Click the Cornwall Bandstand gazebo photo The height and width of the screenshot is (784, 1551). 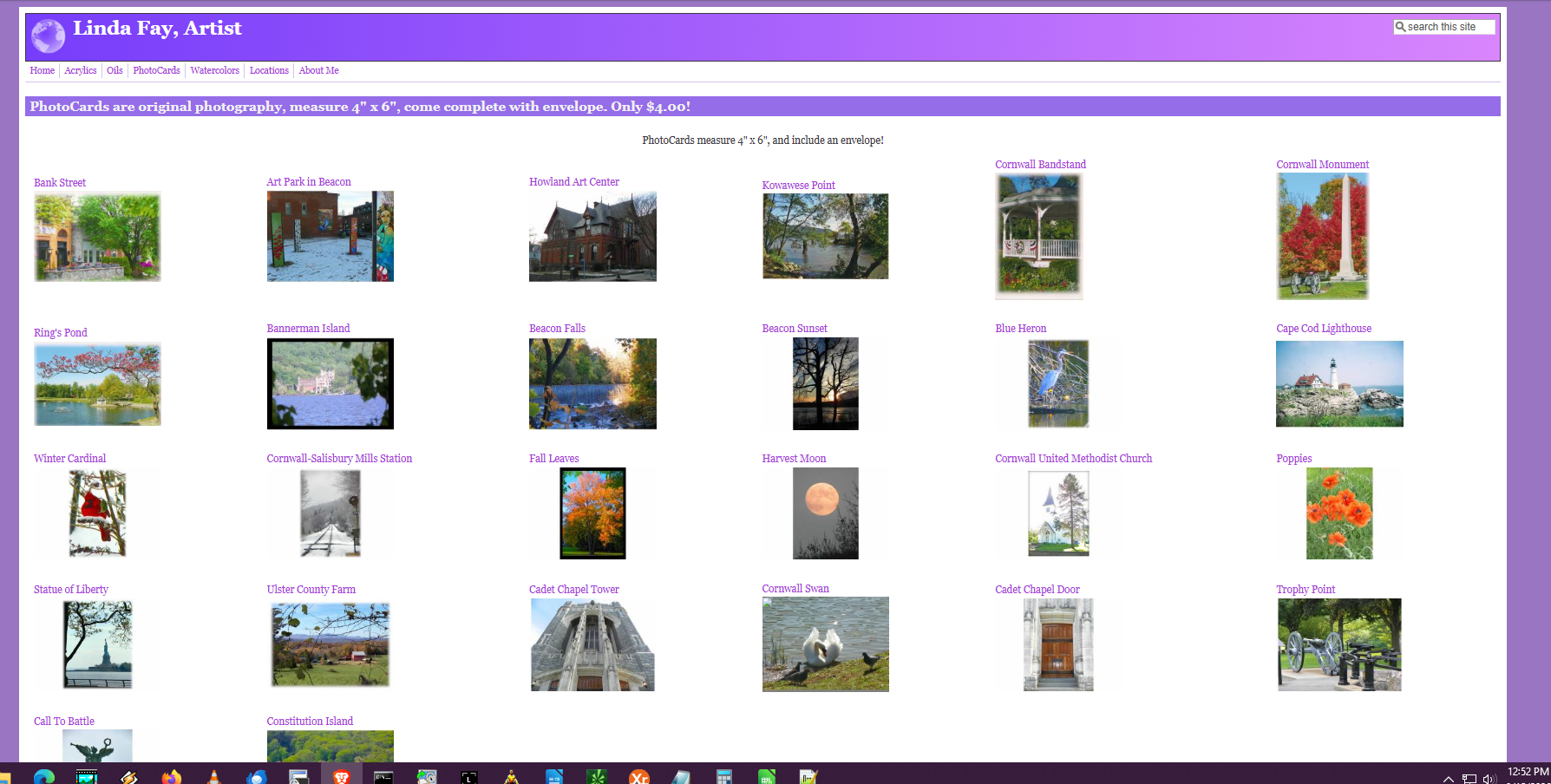click(1038, 236)
